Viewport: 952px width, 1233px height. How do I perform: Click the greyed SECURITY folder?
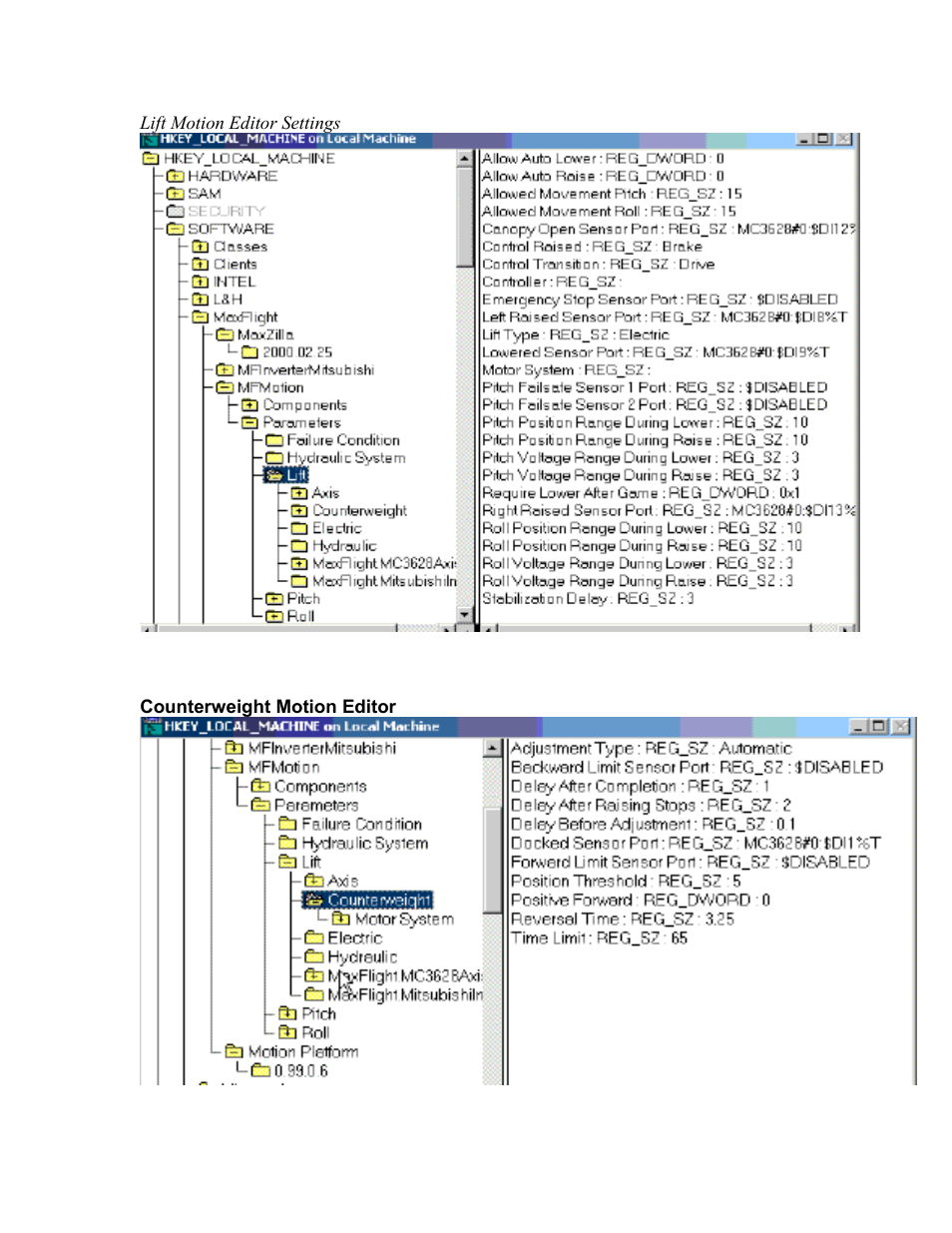pyautogui.click(x=216, y=212)
